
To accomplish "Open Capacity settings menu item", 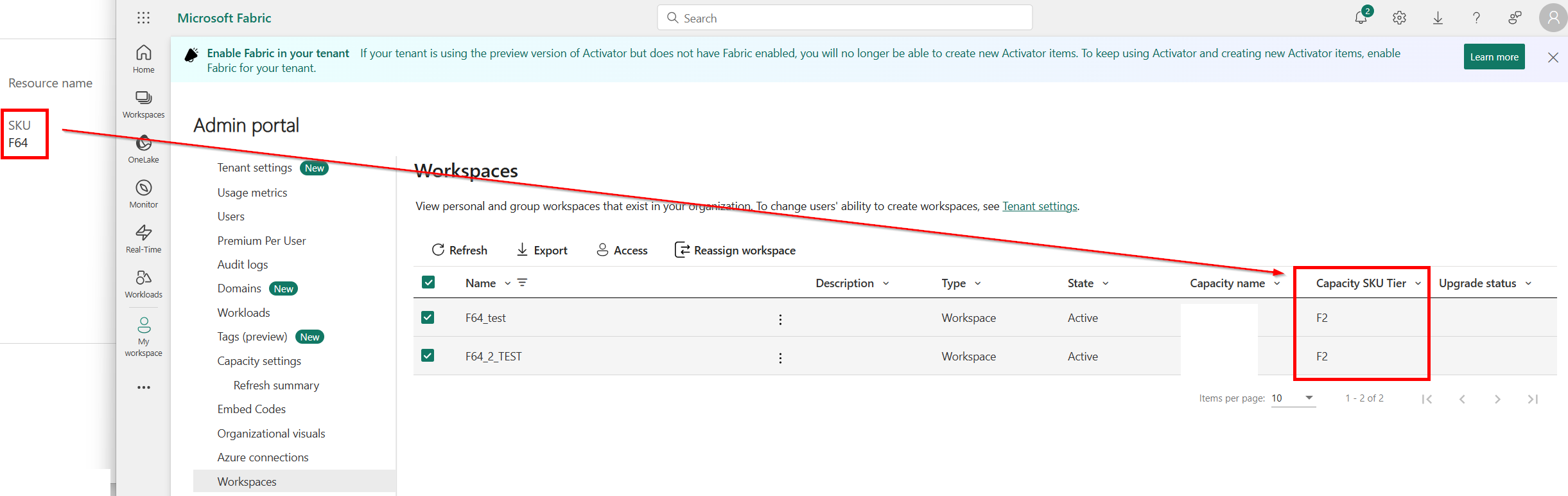I will 259,361.
